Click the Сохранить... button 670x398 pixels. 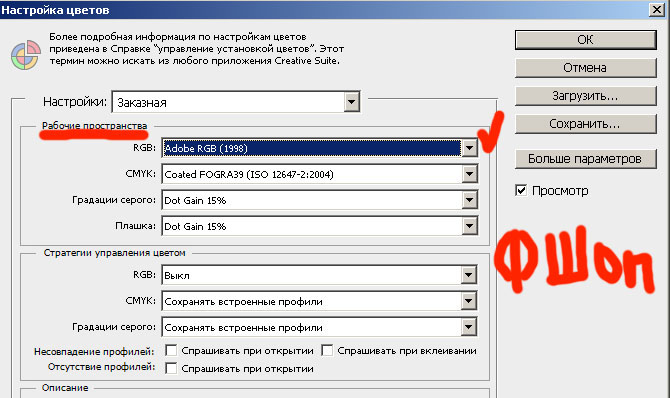click(585, 124)
